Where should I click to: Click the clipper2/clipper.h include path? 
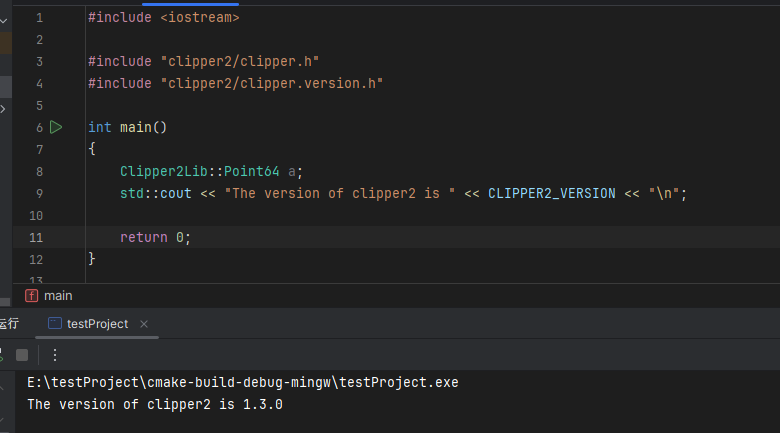240,61
